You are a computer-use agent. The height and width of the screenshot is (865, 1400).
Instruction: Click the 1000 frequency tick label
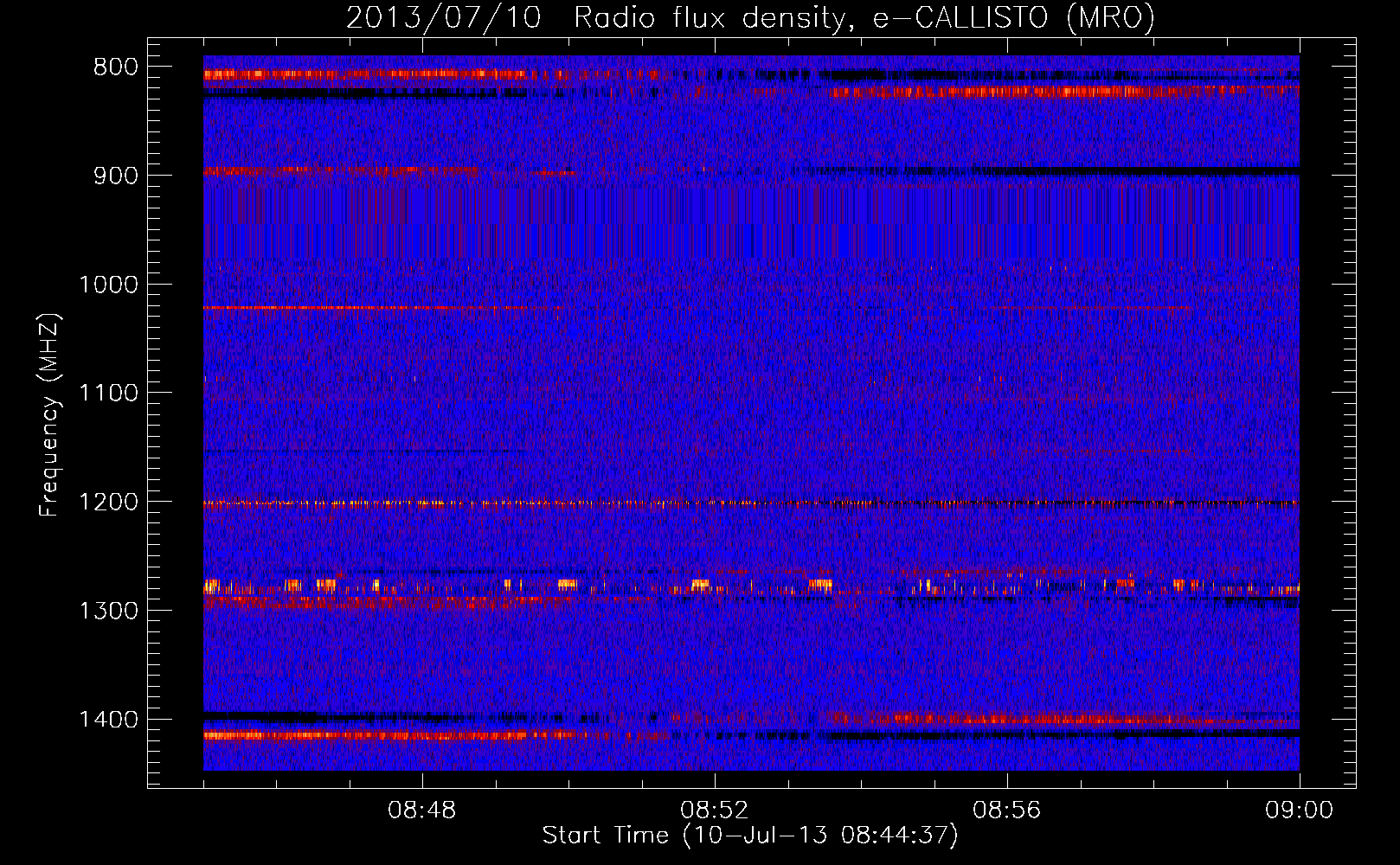108,285
